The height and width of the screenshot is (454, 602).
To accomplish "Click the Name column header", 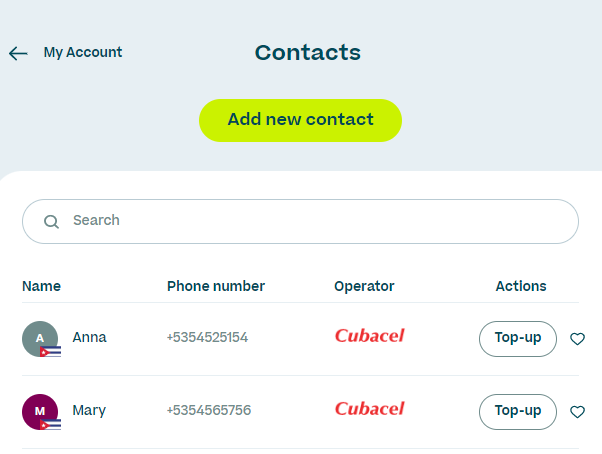I will point(41,286).
